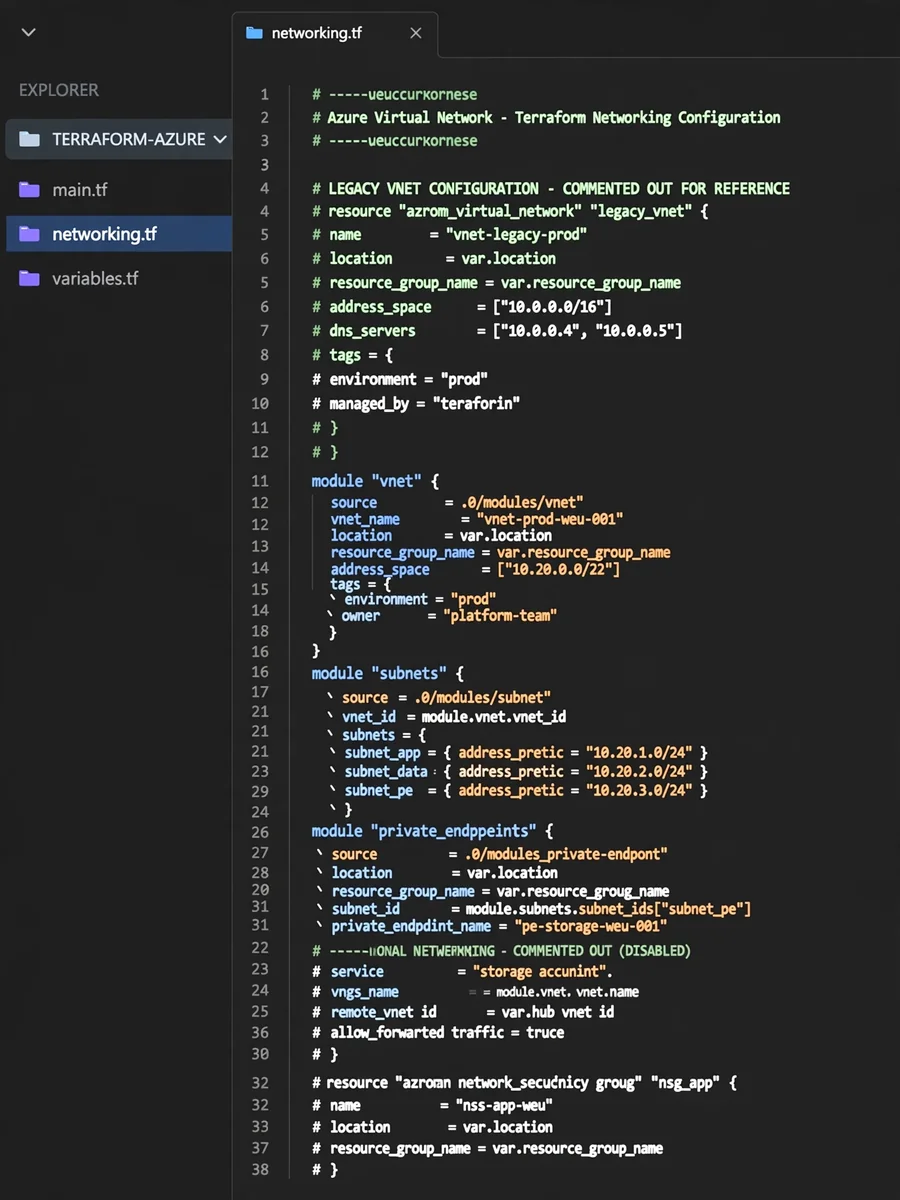Viewport: 900px width, 1200px height.
Task: Click the main.tf file icon
Action: [30, 189]
